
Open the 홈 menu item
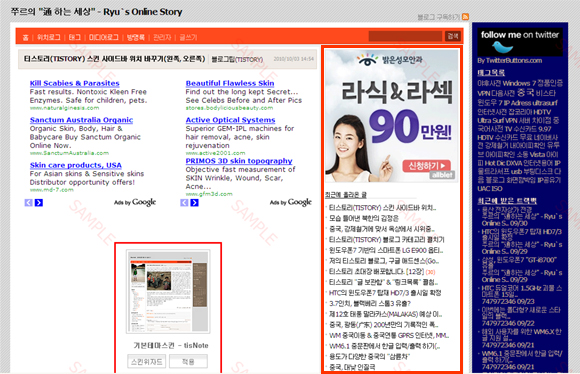click(26, 37)
